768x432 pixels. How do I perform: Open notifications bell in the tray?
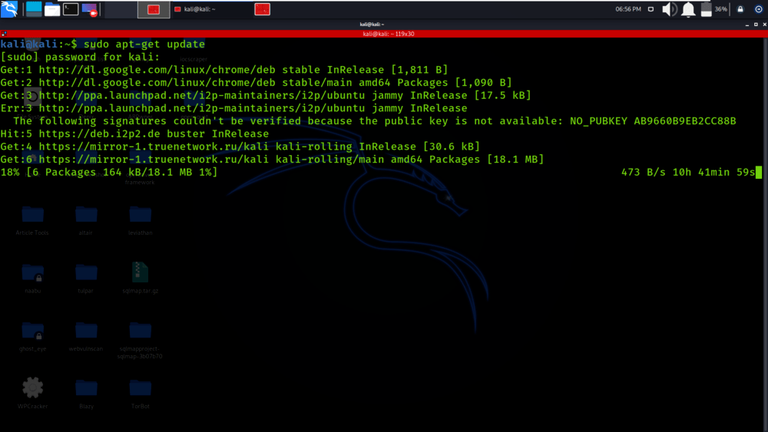pyautogui.click(x=688, y=9)
